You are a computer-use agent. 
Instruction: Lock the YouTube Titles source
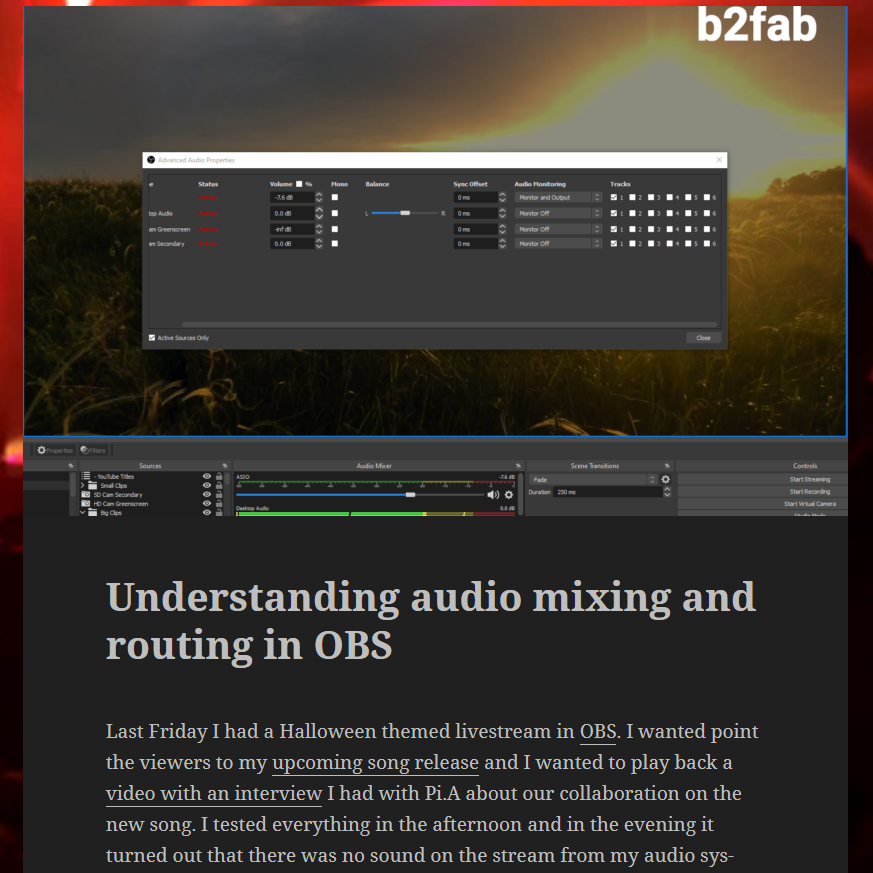(x=219, y=476)
